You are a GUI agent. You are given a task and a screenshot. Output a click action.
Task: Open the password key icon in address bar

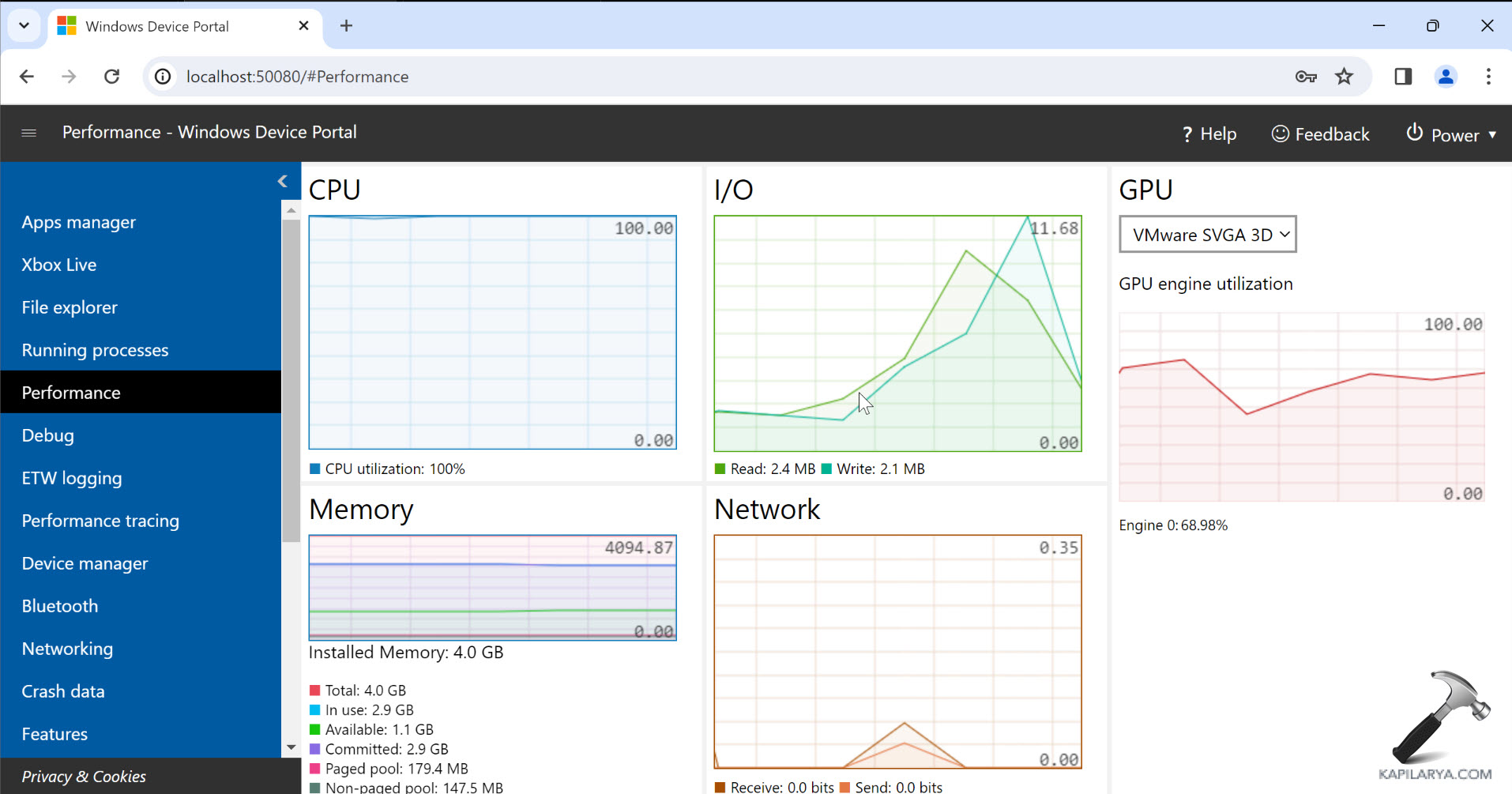pyautogui.click(x=1306, y=77)
